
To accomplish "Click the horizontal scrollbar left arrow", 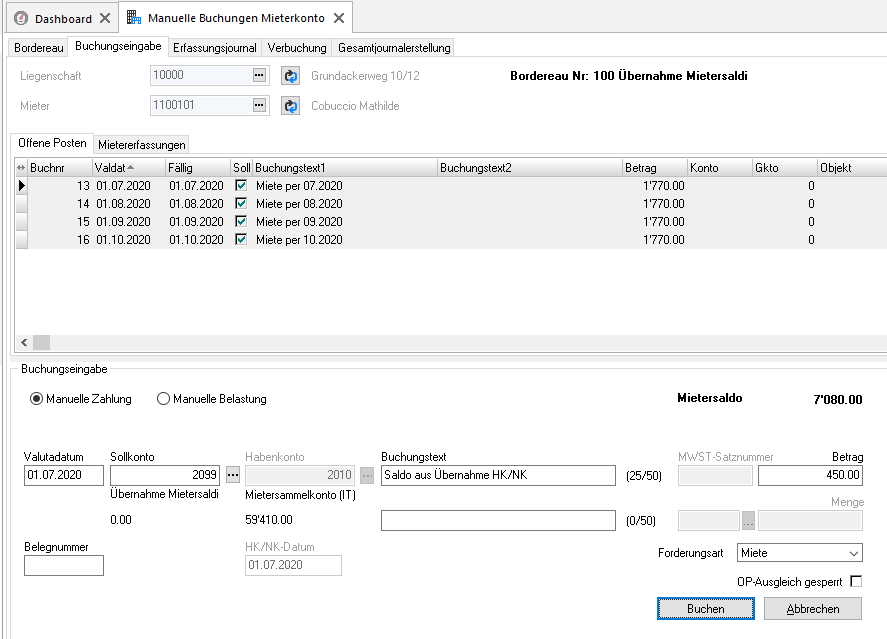I will click(24, 342).
